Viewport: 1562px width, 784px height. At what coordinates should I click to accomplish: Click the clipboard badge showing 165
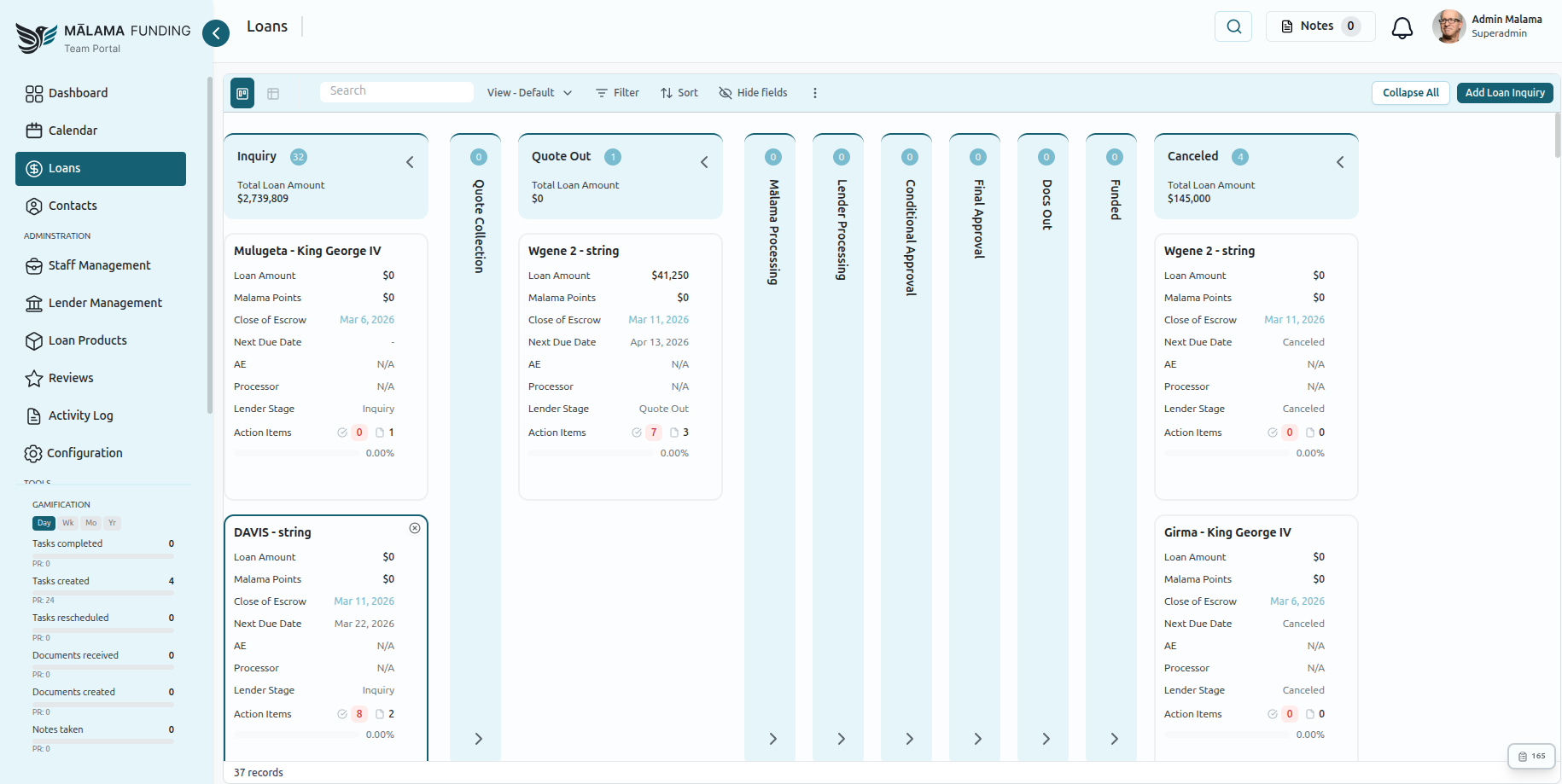(x=1531, y=756)
